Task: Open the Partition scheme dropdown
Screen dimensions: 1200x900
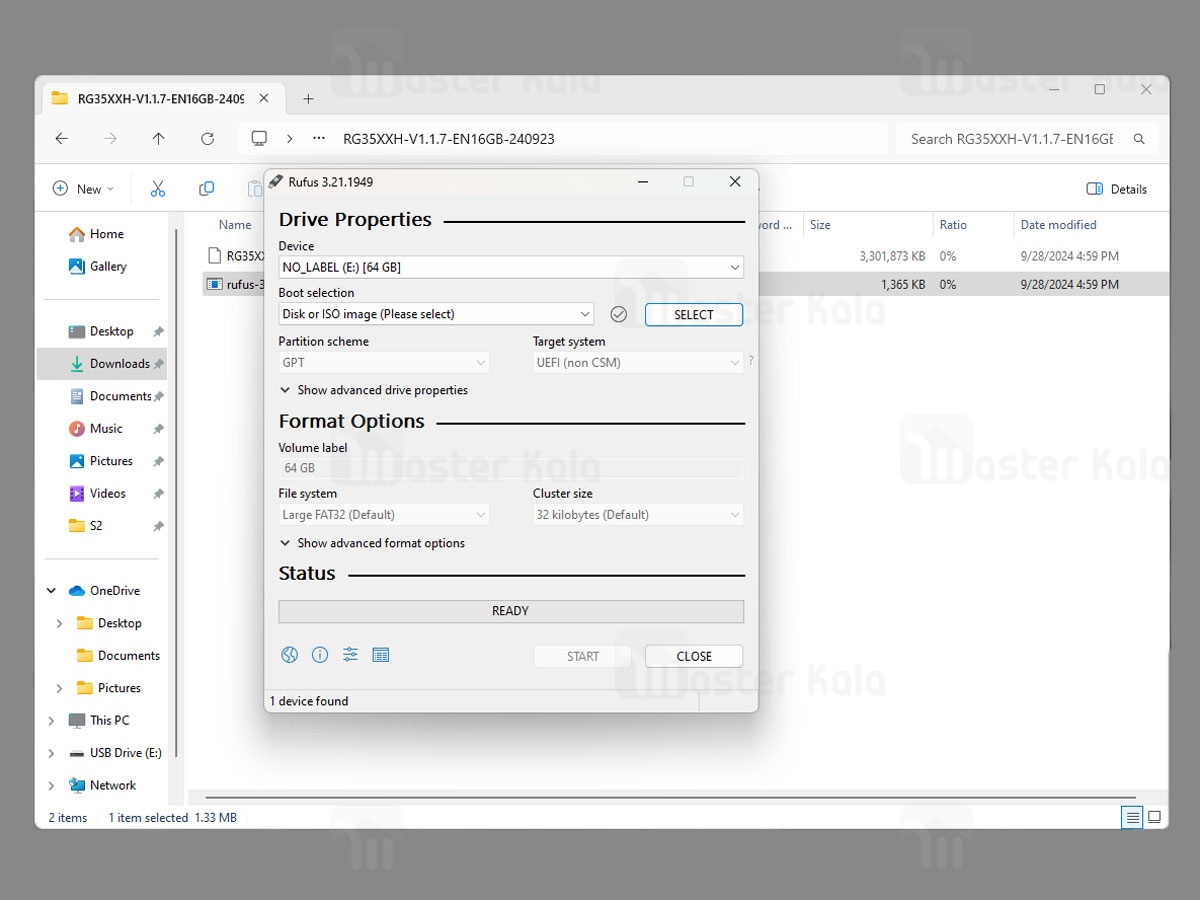Action: pos(384,362)
